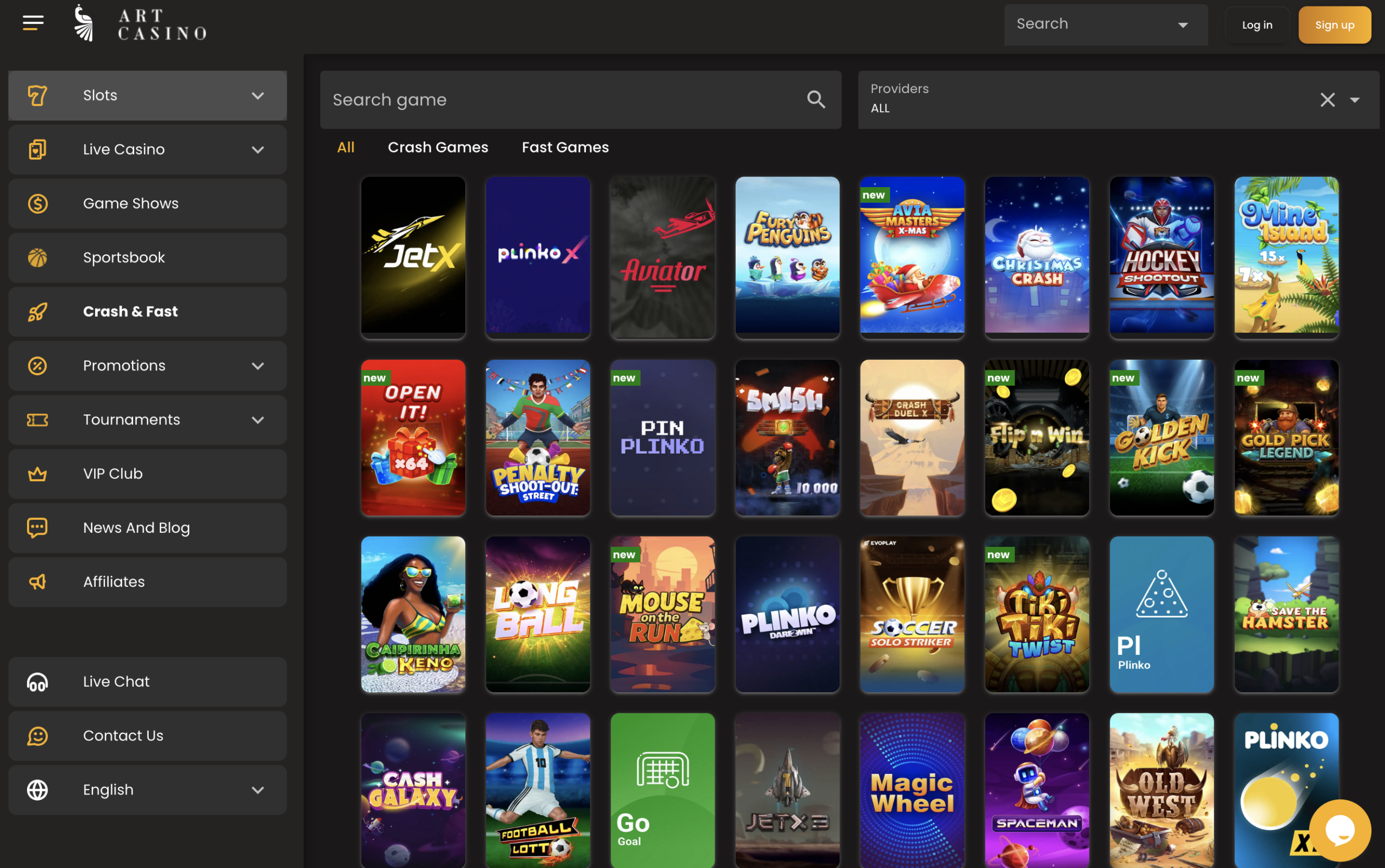The width and height of the screenshot is (1385, 868).
Task: Expand the Providers dropdown arrow
Action: click(1355, 101)
